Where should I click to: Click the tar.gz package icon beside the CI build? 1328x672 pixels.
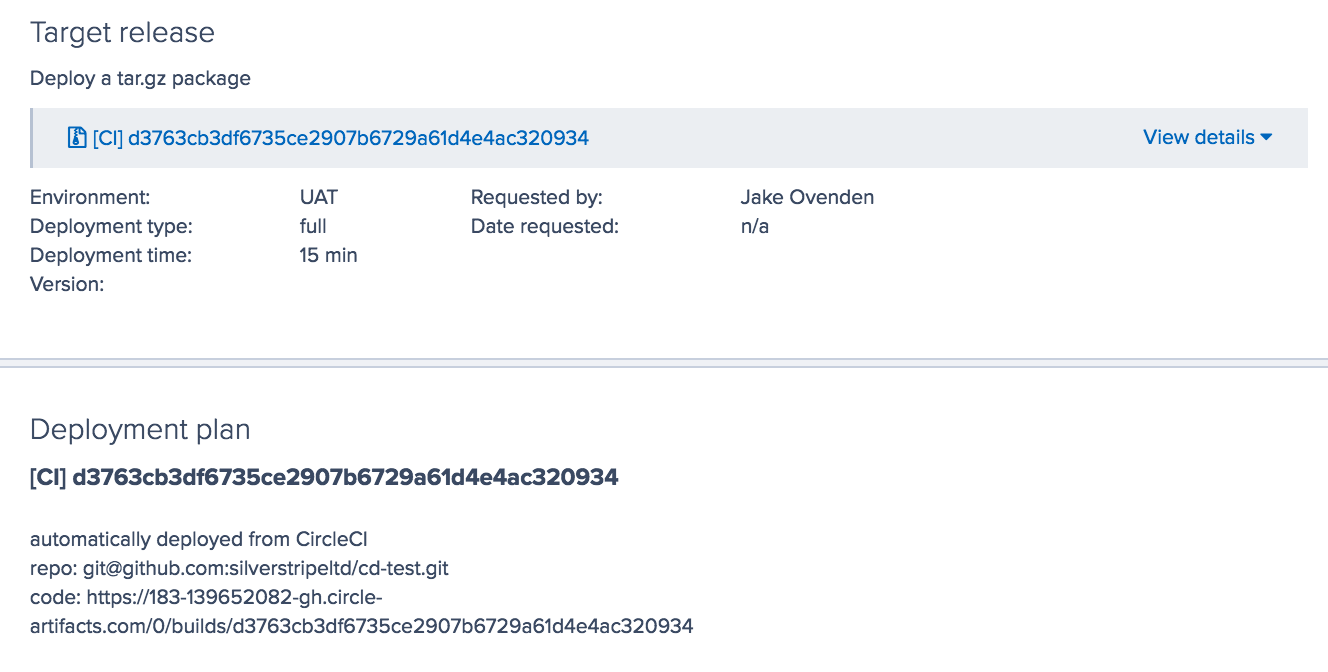76,137
